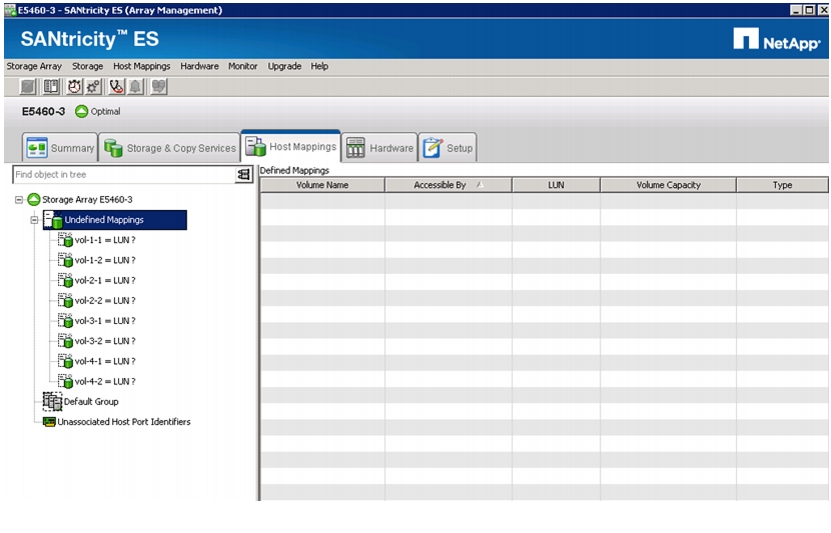Select vol-4-2 = LUN ? row
Viewport: 831px width, 533px height.
tap(97, 381)
